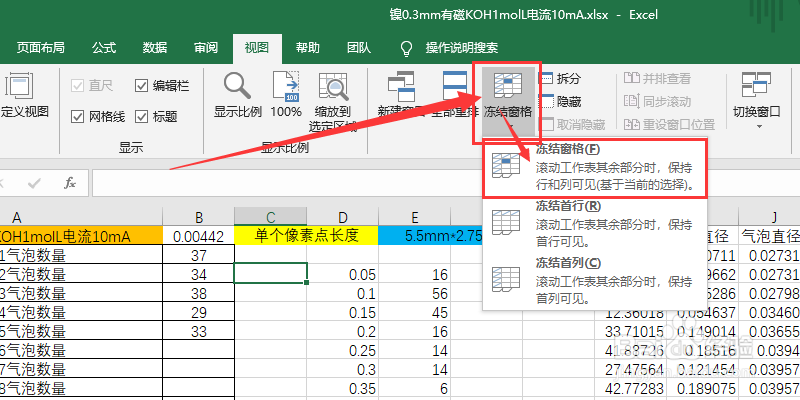800x400 pixels.
Task: Open the Team tab
Action: tap(359, 48)
